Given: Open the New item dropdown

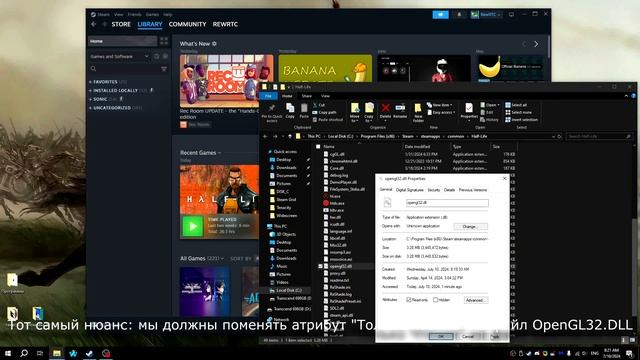Looking at the screenshot, I should point(439,105).
